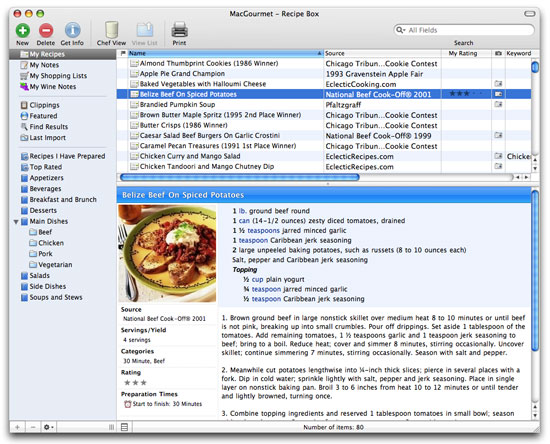Click the 'lb.' unit link in ingredients

243,211
